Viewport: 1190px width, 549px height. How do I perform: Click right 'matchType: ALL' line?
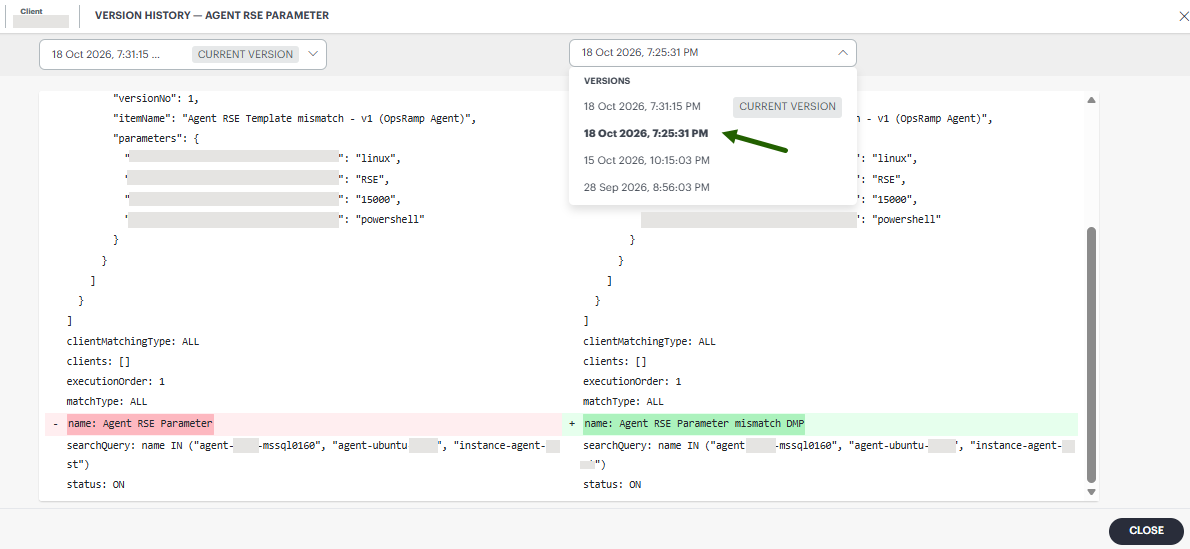[x=623, y=401]
